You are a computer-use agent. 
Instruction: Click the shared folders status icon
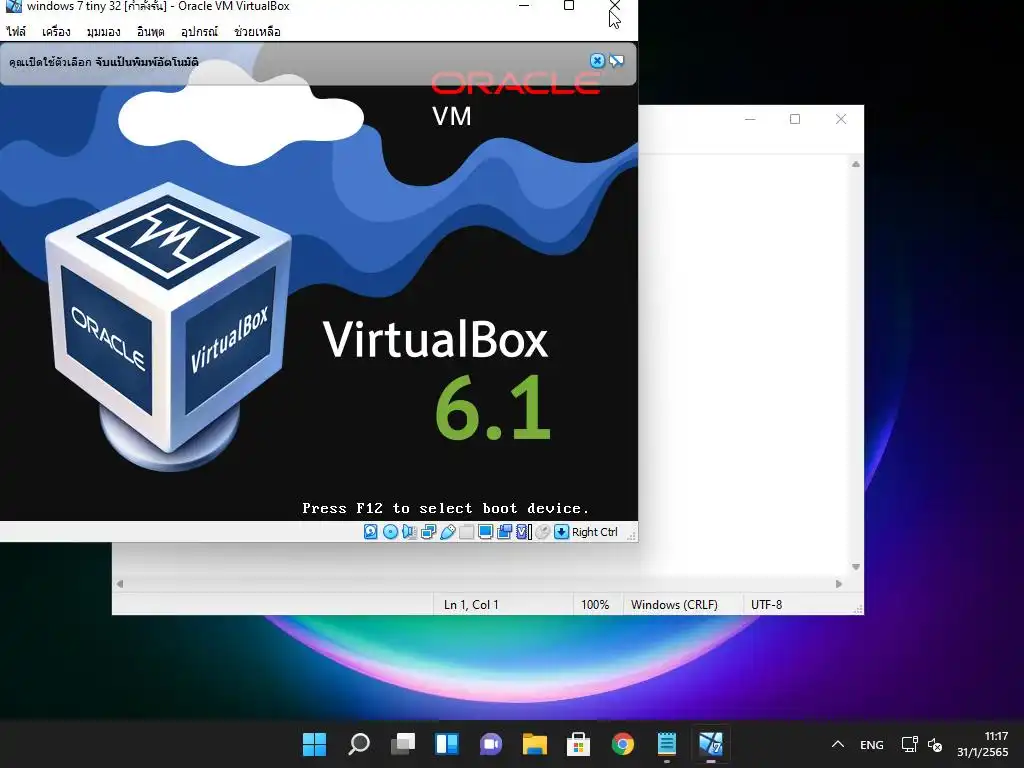click(466, 532)
